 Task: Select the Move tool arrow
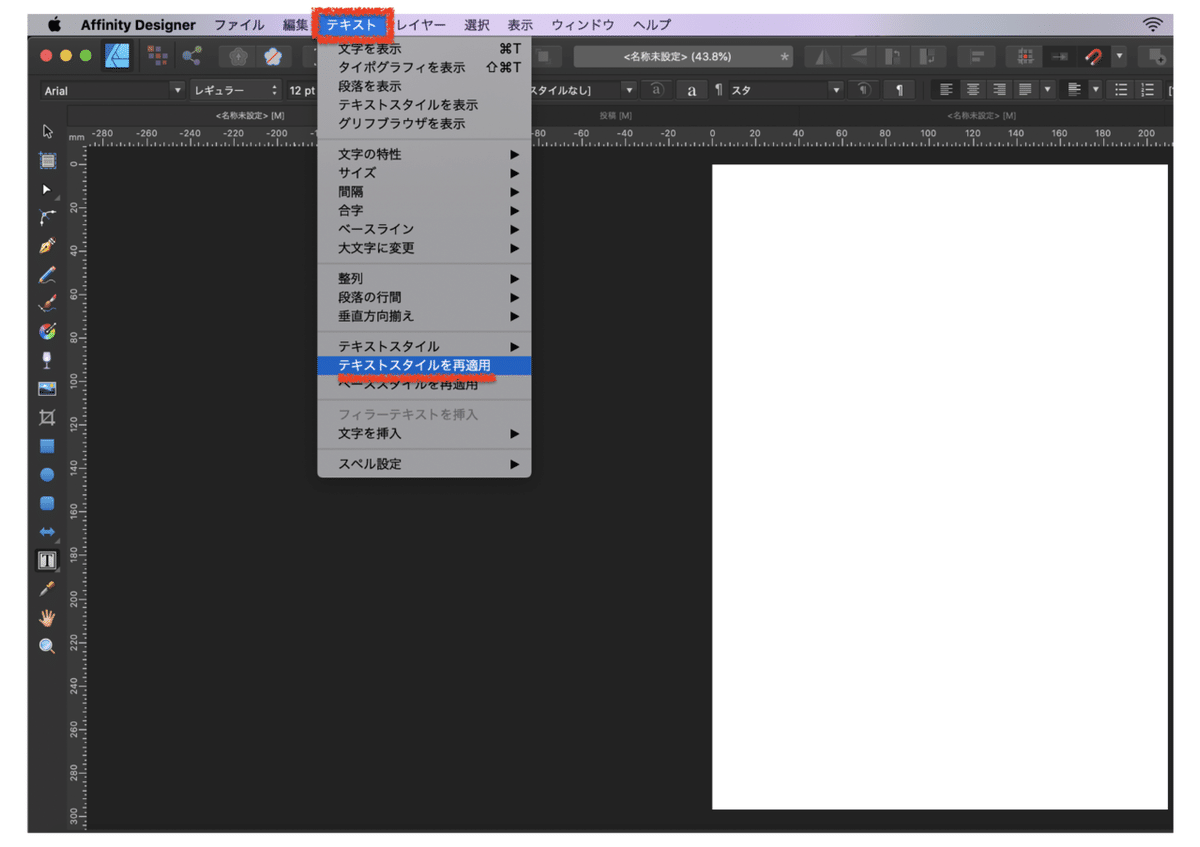pyautogui.click(x=47, y=131)
